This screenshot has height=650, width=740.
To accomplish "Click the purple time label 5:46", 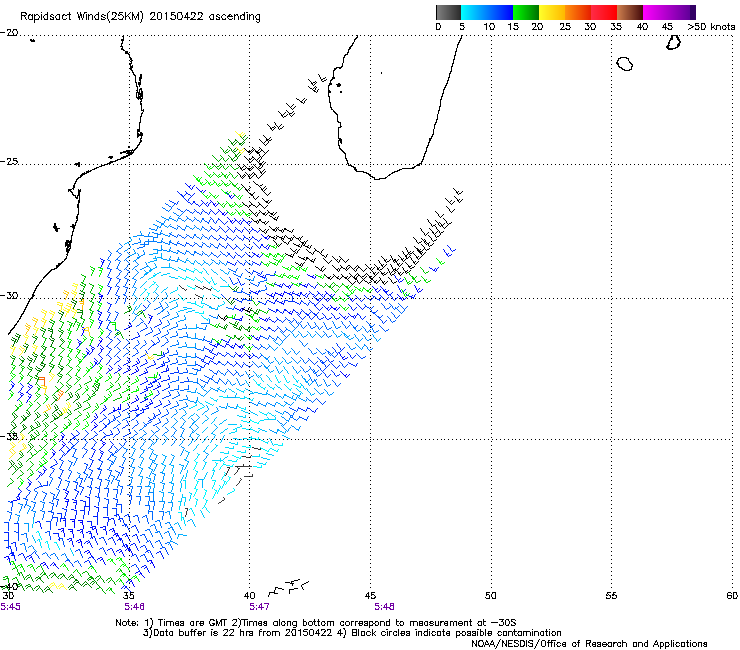I will [135, 607].
